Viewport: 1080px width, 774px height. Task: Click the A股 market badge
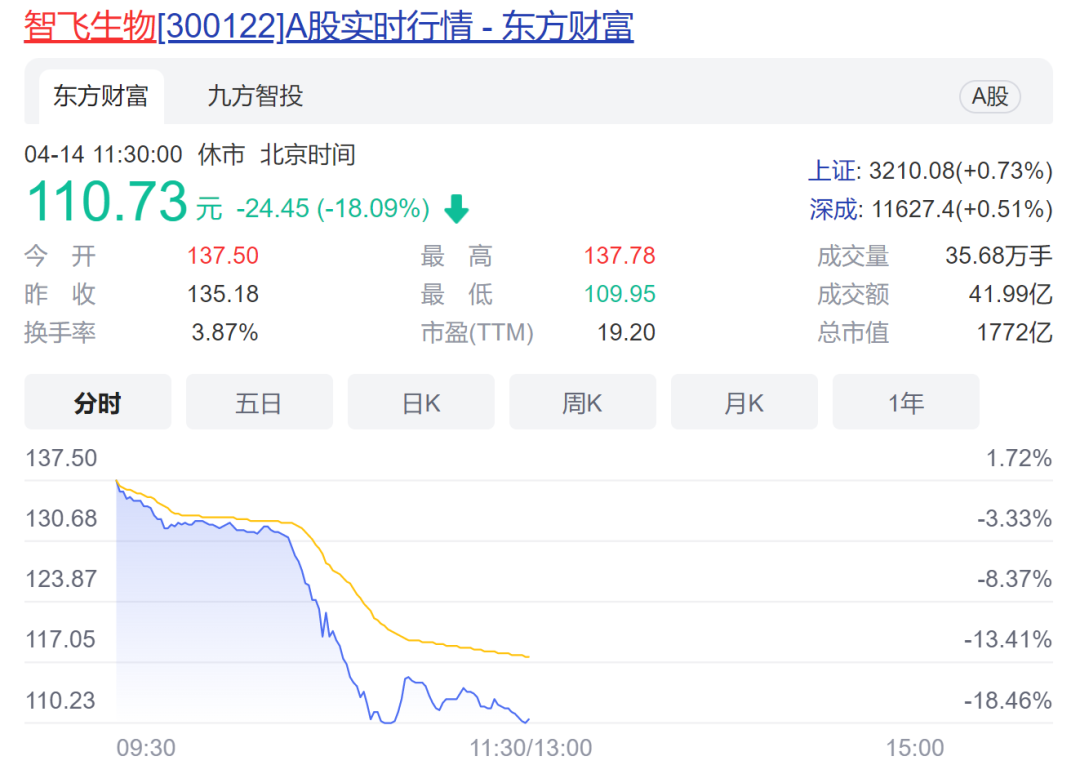tap(990, 96)
